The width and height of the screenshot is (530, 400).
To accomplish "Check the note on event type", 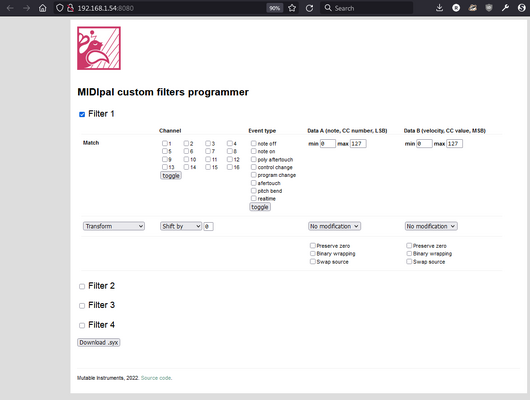I will click(x=254, y=151).
